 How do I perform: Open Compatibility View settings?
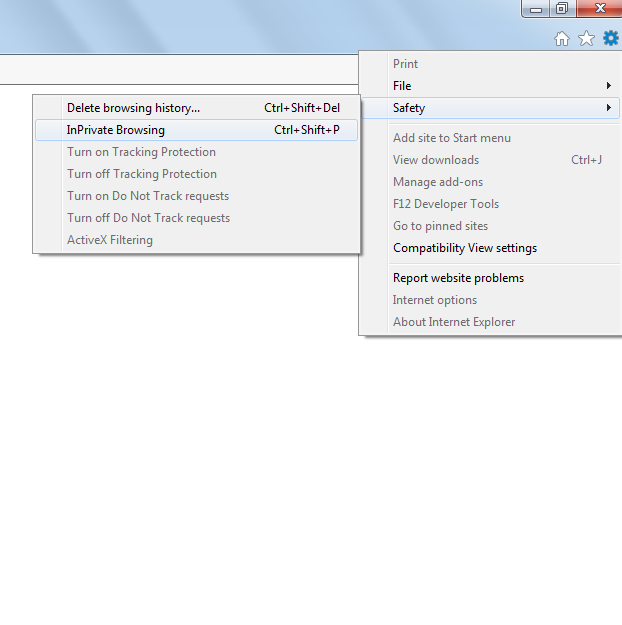[x=465, y=248]
